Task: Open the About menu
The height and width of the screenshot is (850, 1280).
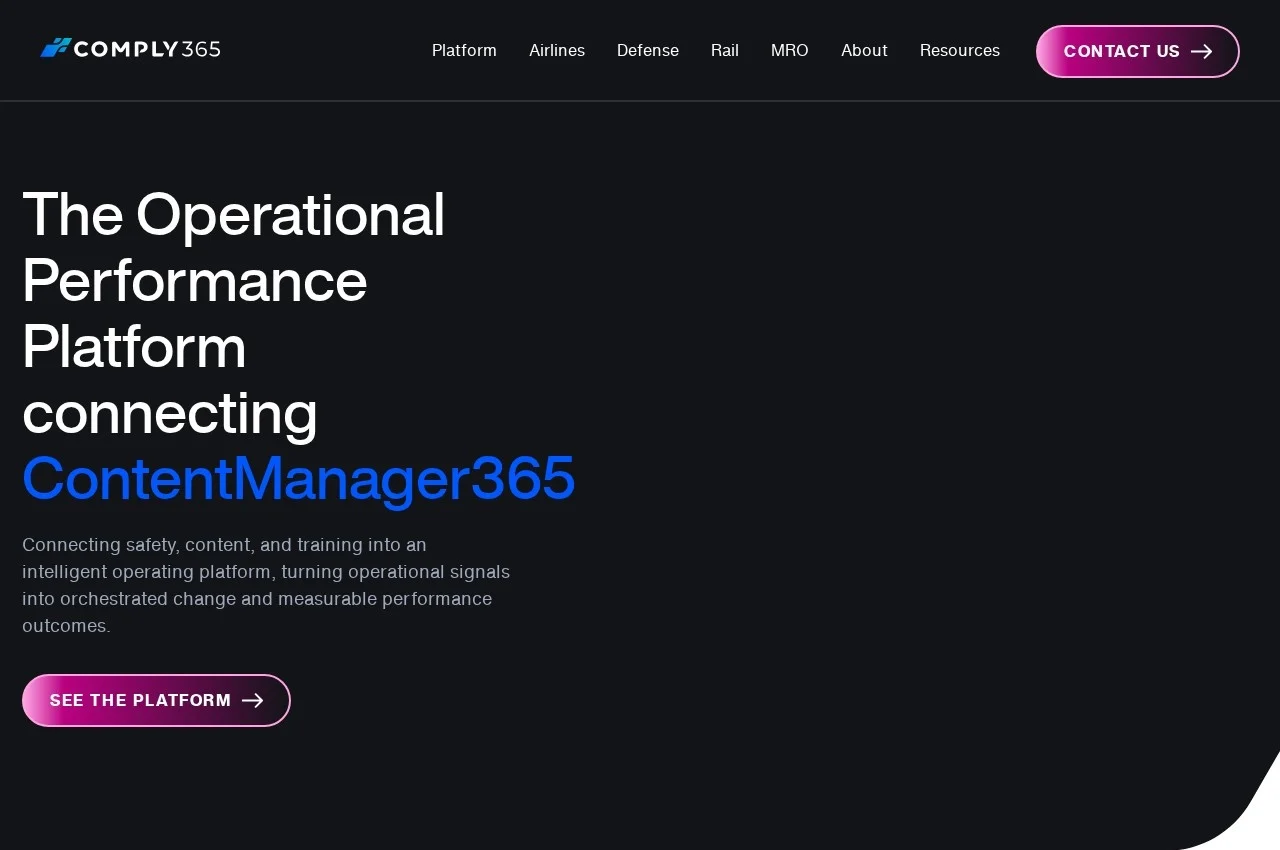Action: tap(864, 50)
